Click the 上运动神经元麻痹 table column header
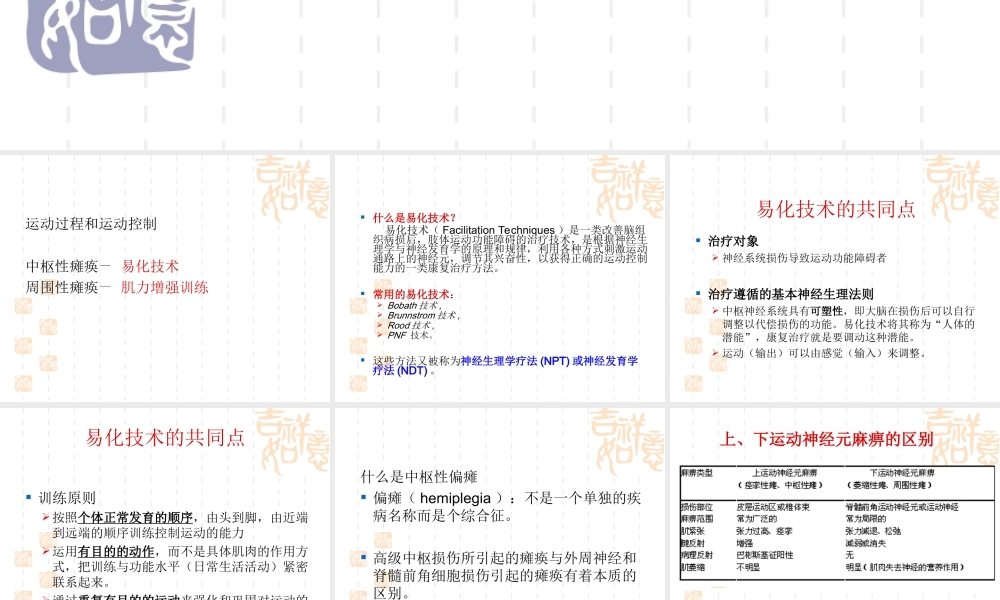 [x=784, y=473]
